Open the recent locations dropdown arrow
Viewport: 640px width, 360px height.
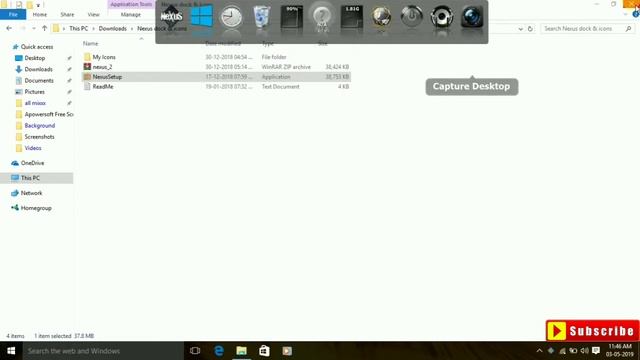pyautogui.click(x=34, y=29)
